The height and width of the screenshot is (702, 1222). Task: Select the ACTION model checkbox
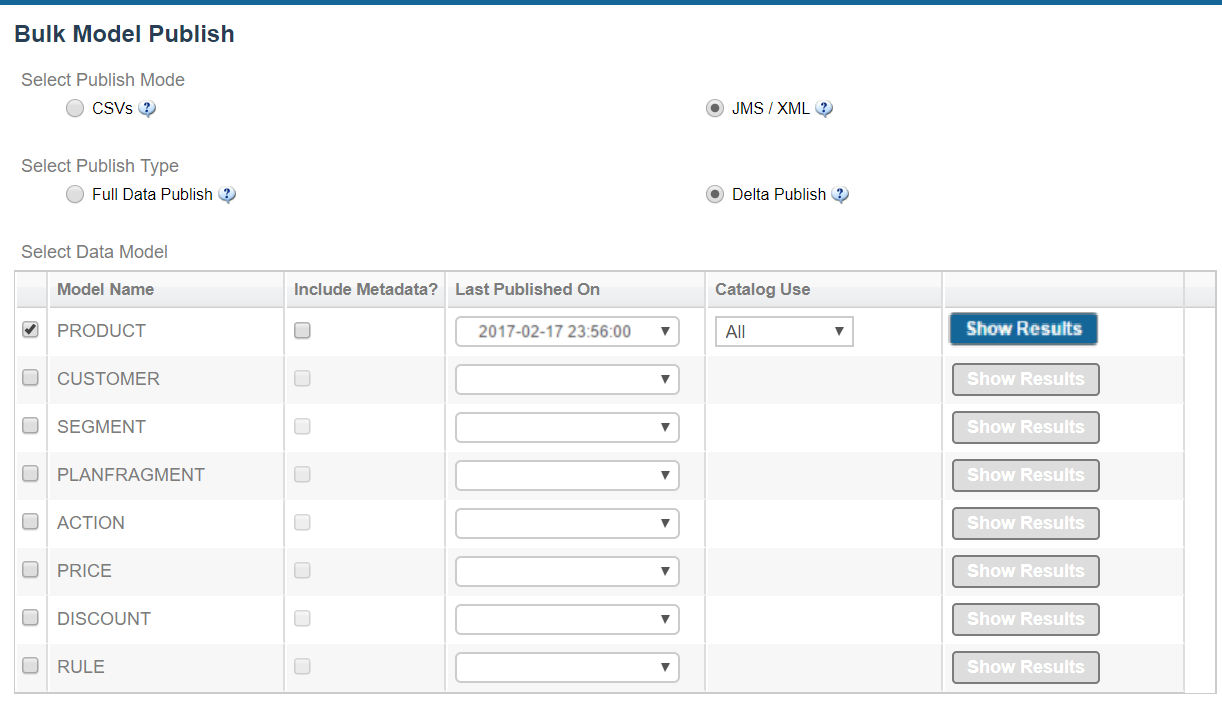click(31, 522)
